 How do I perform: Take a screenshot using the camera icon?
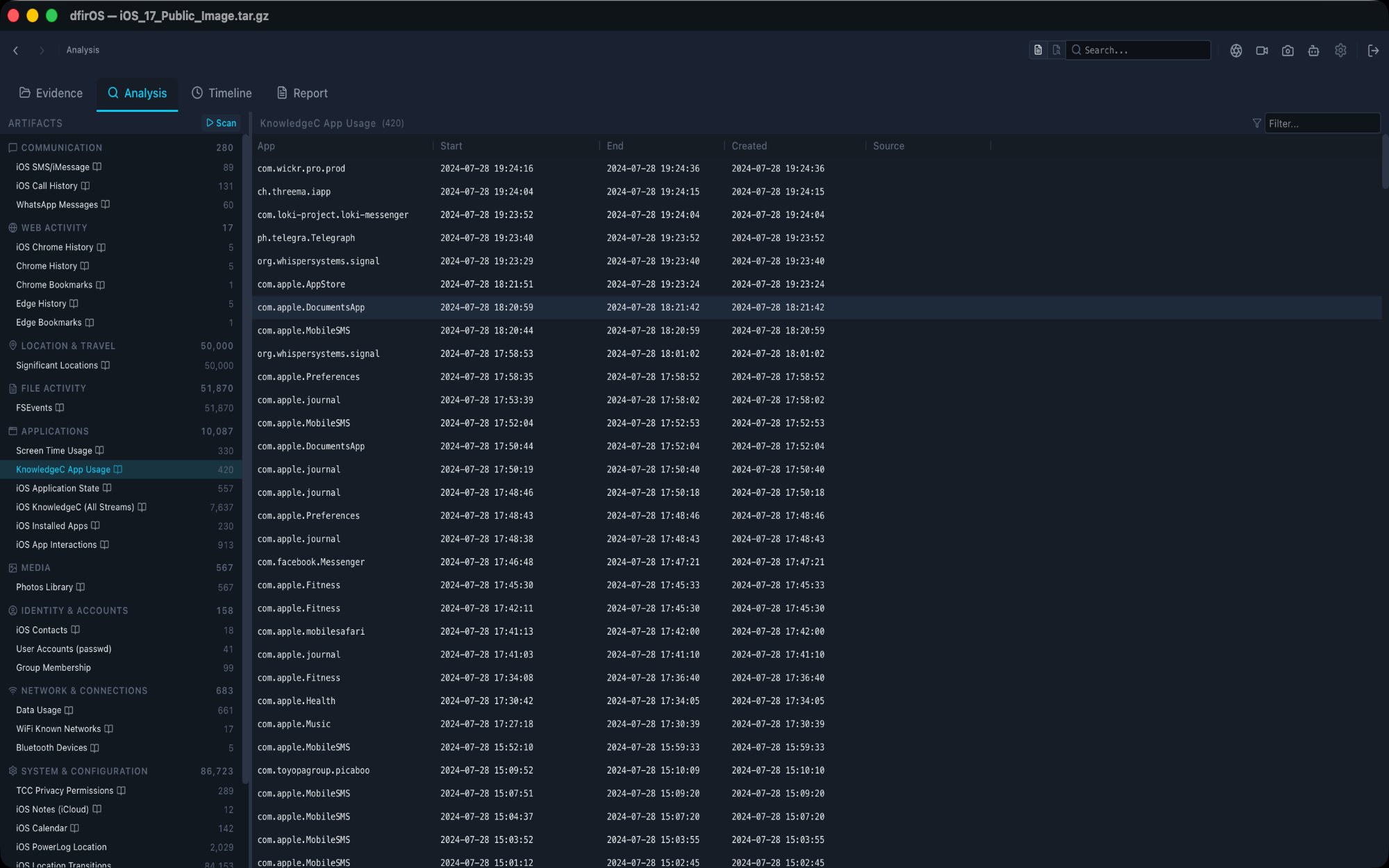point(1288,50)
